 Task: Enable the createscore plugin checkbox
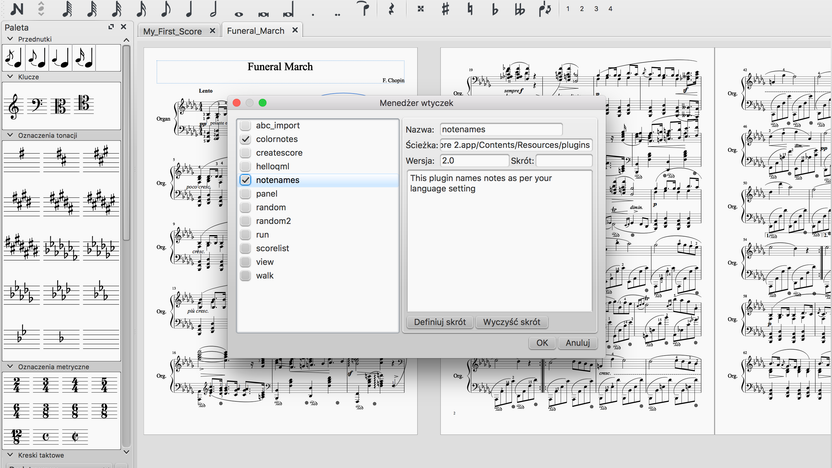(x=245, y=153)
